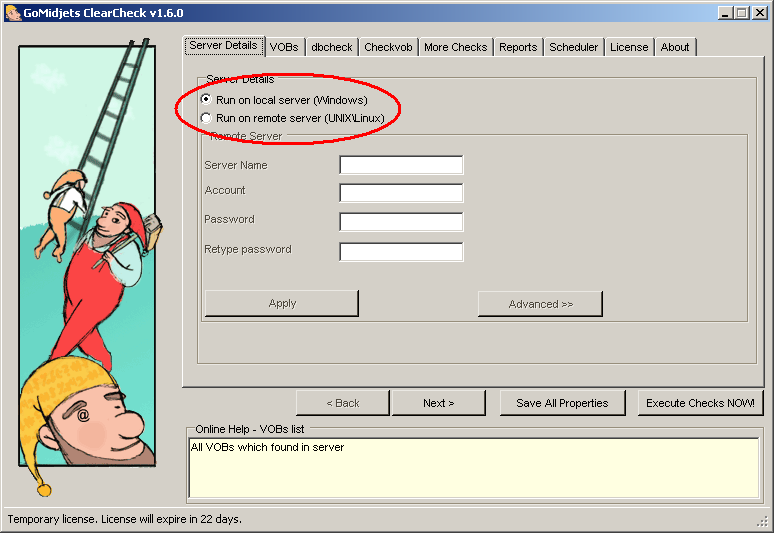Open the About tab

pyautogui.click(x=675, y=47)
